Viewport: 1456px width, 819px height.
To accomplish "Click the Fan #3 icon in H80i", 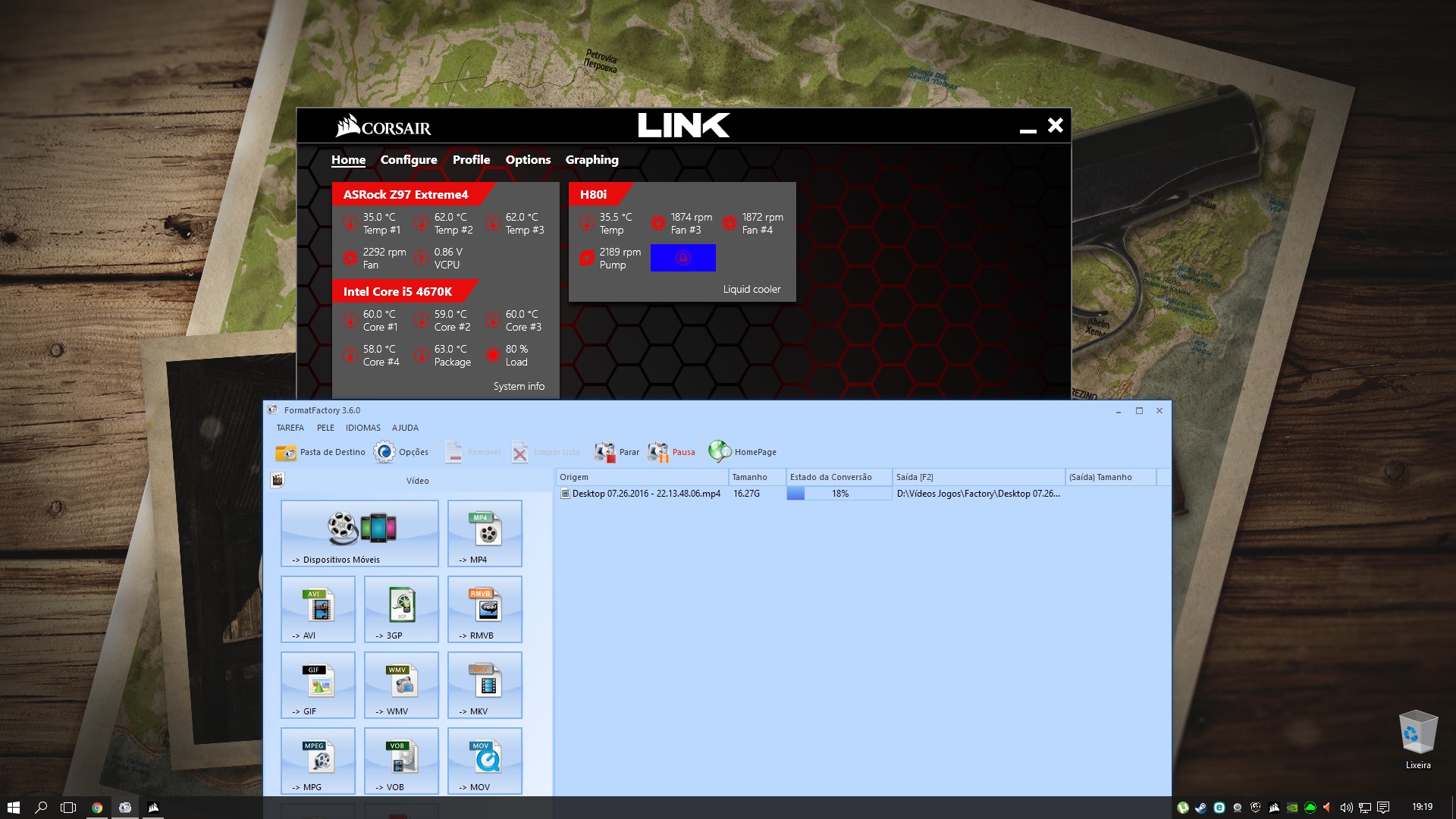I will click(x=658, y=223).
